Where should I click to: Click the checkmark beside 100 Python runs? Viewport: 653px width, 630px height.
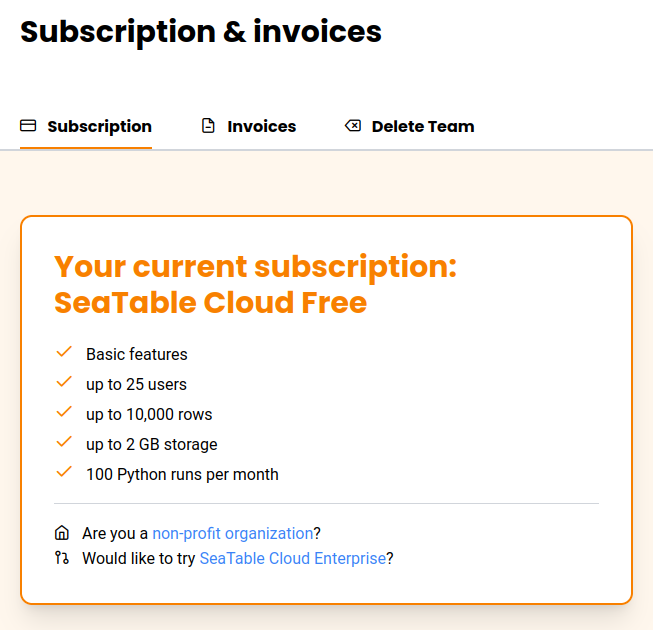pyautogui.click(x=65, y=472)
